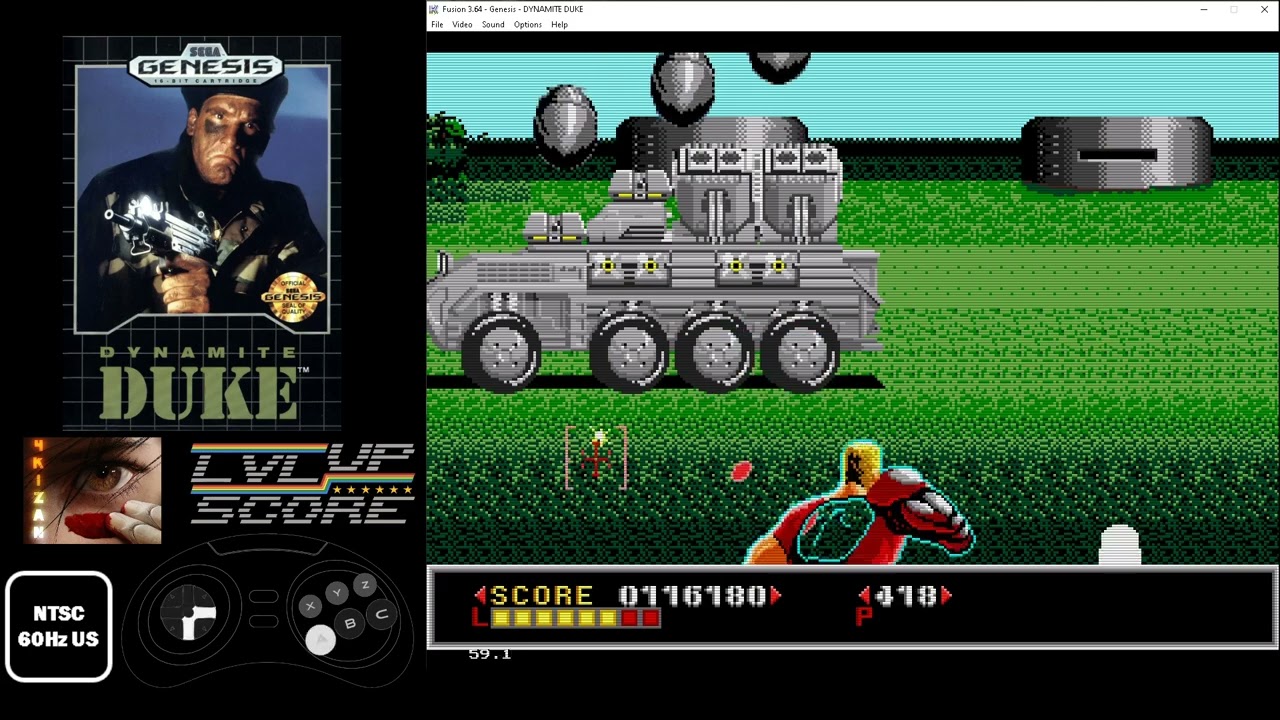Click the red targeting crosshair in game

[x=597, y=457]
